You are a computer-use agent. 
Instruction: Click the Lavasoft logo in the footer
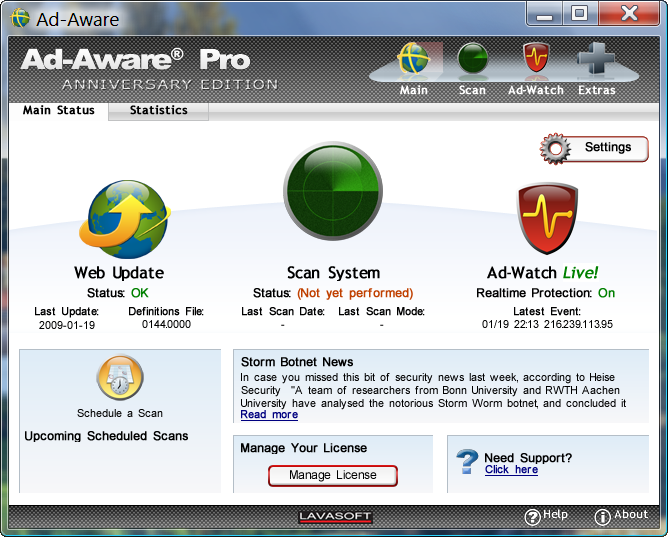pyautogui.click(x=335, y=517)
